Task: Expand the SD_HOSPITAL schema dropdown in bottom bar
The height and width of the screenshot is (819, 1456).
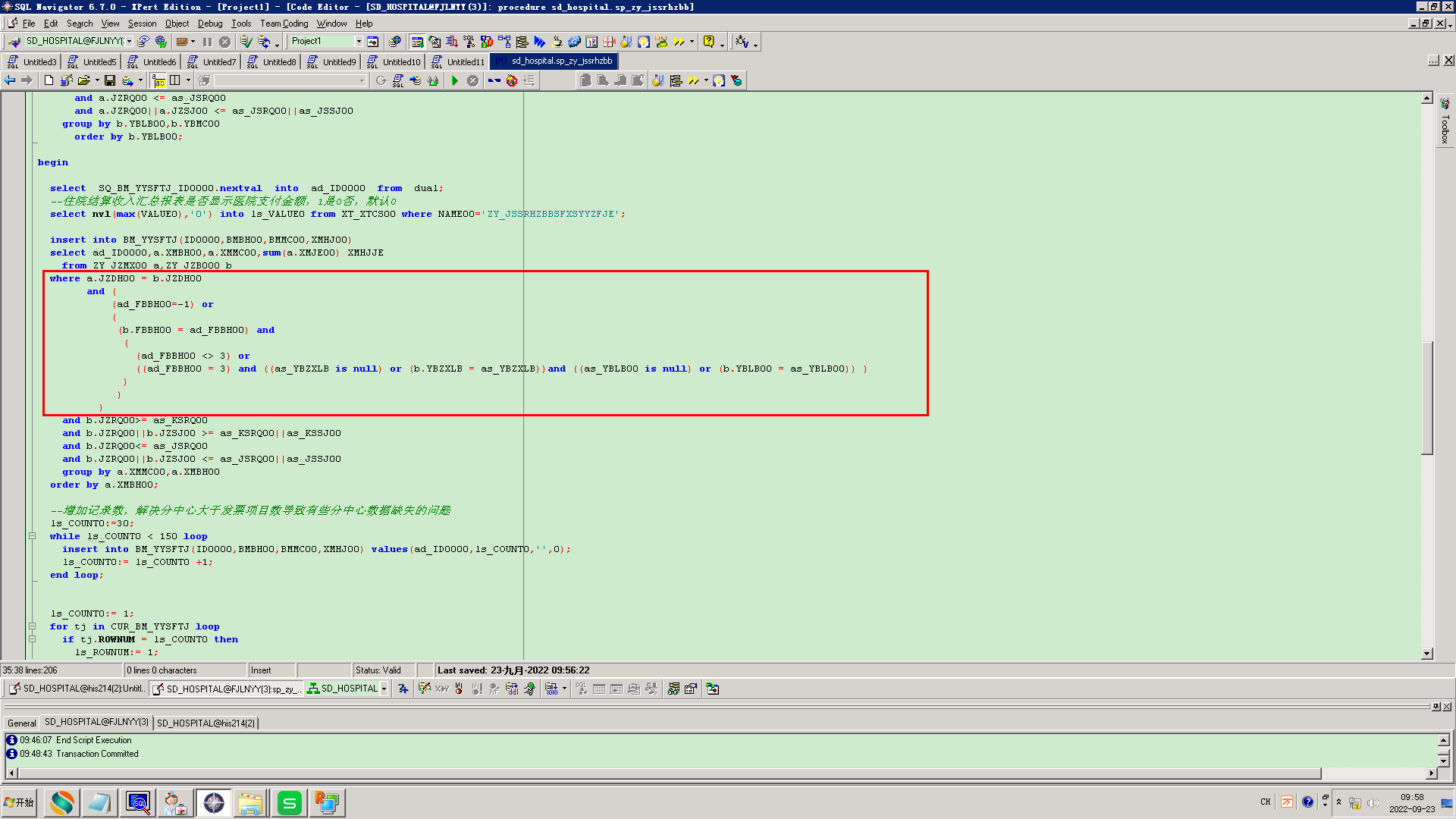Action: 384,689
